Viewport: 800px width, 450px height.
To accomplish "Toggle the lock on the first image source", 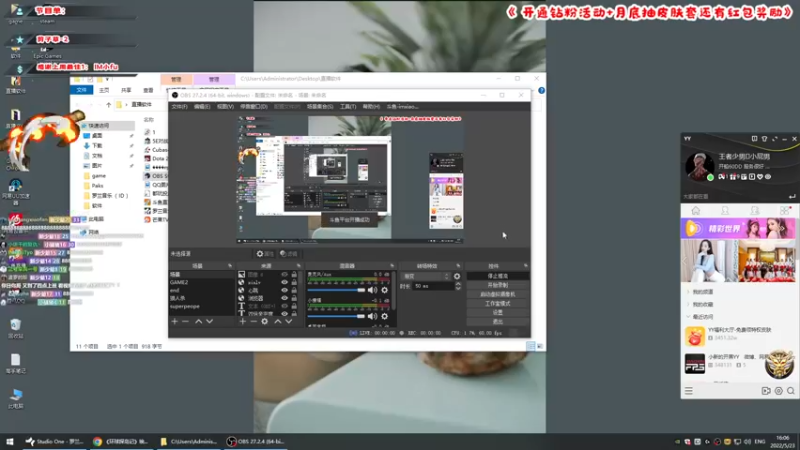I will (294, 274).
